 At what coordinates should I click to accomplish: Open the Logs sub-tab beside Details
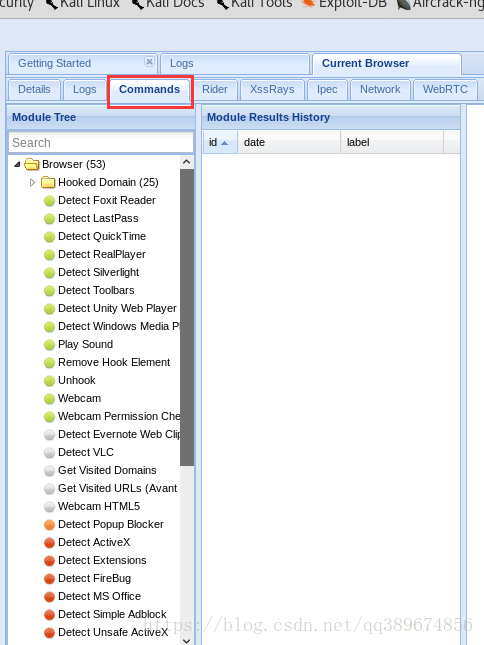(85, 89)
